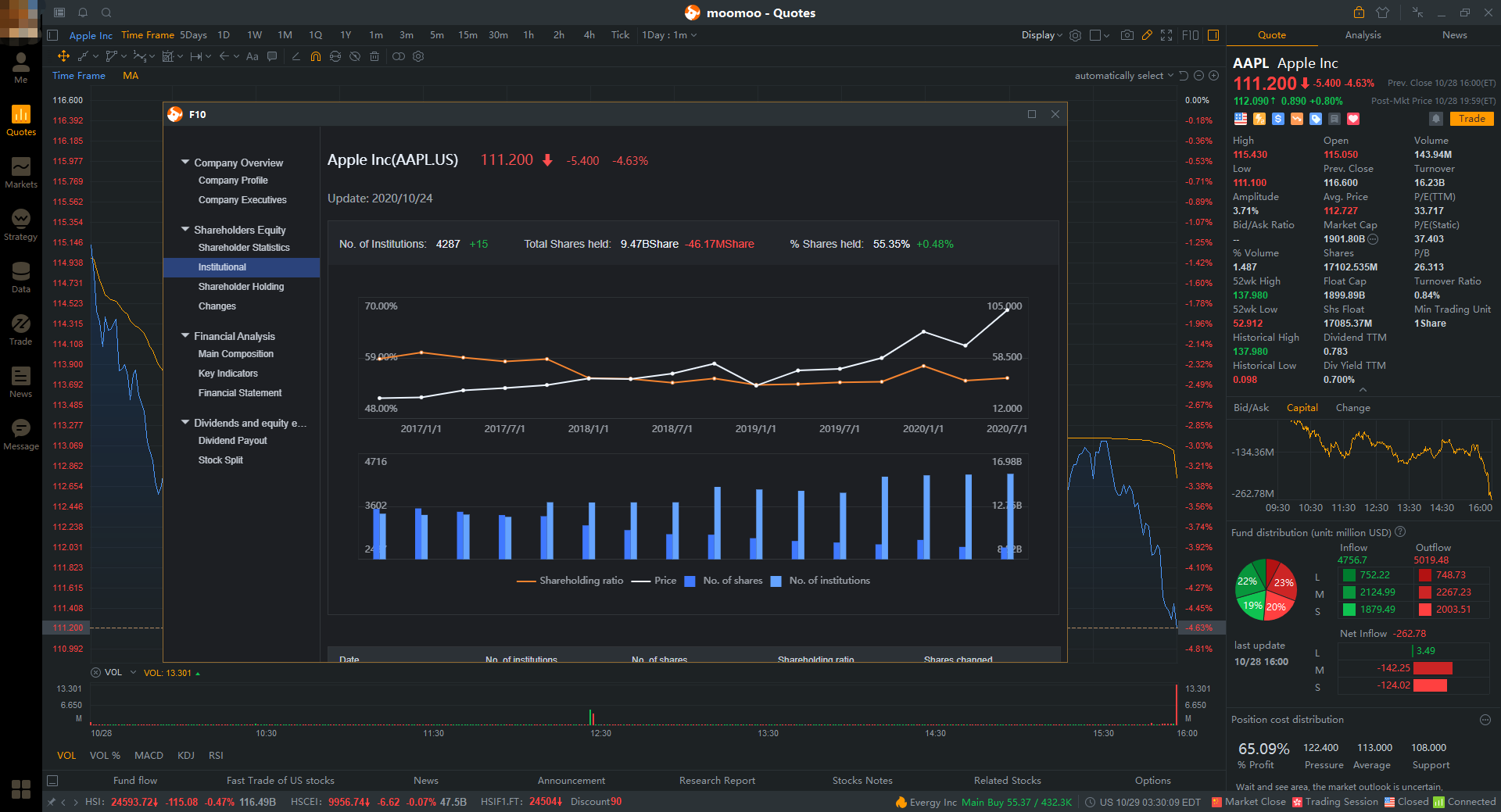Screen dimensions: 1501x812
Task: Collapse the Dividends and equity tree section
Action: click(x=185, y=423)
